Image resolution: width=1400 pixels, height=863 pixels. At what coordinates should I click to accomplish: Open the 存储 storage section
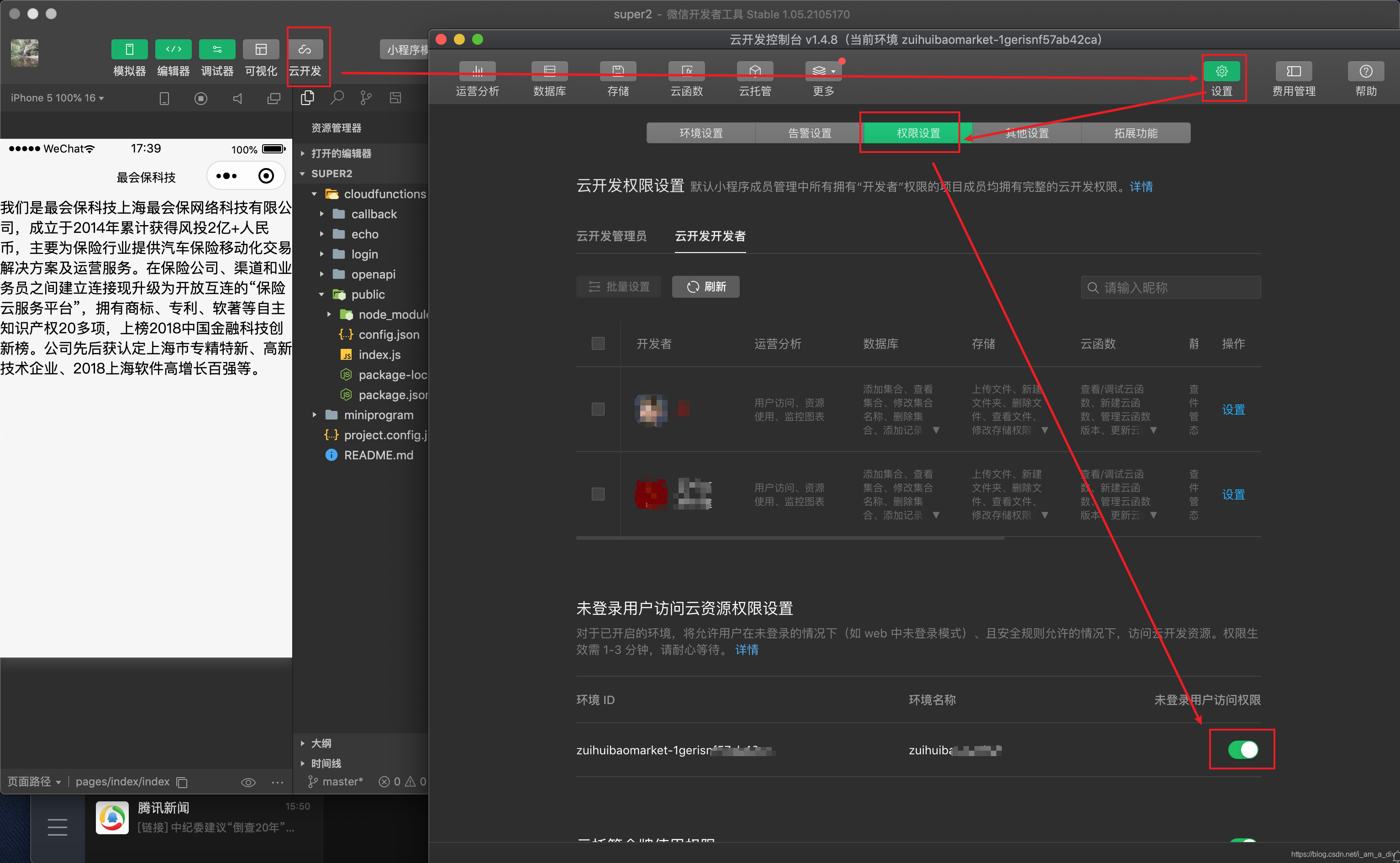point(617,71)
